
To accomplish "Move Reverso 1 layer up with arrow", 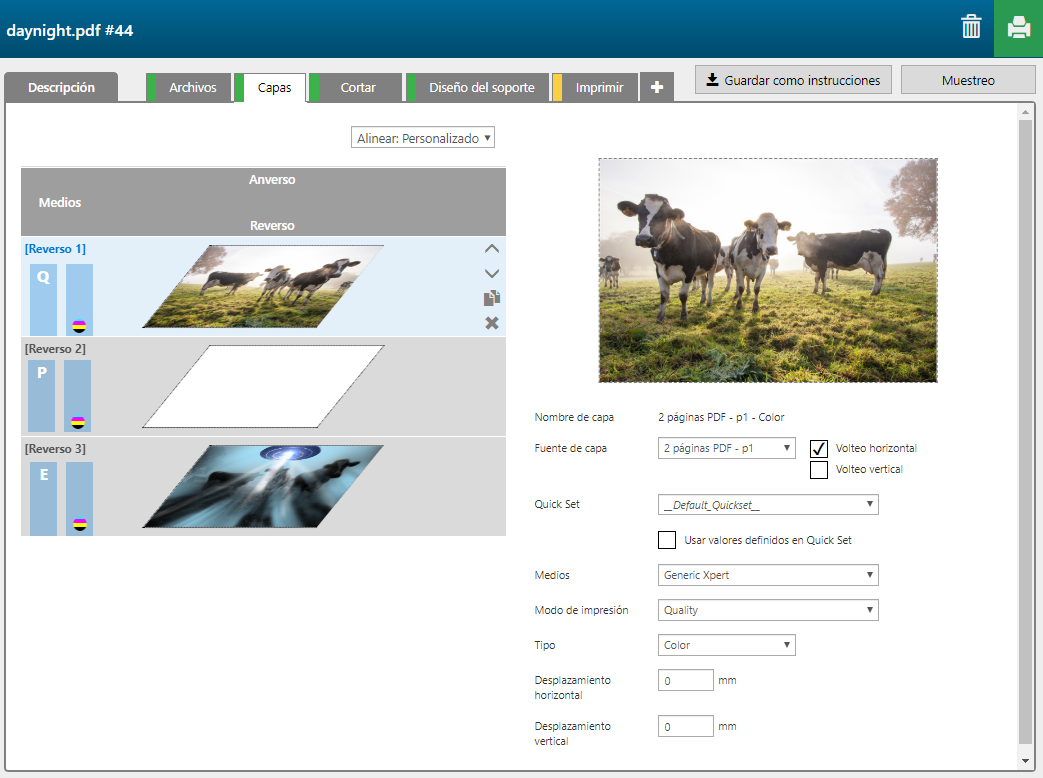I will [x=491, y=249].
